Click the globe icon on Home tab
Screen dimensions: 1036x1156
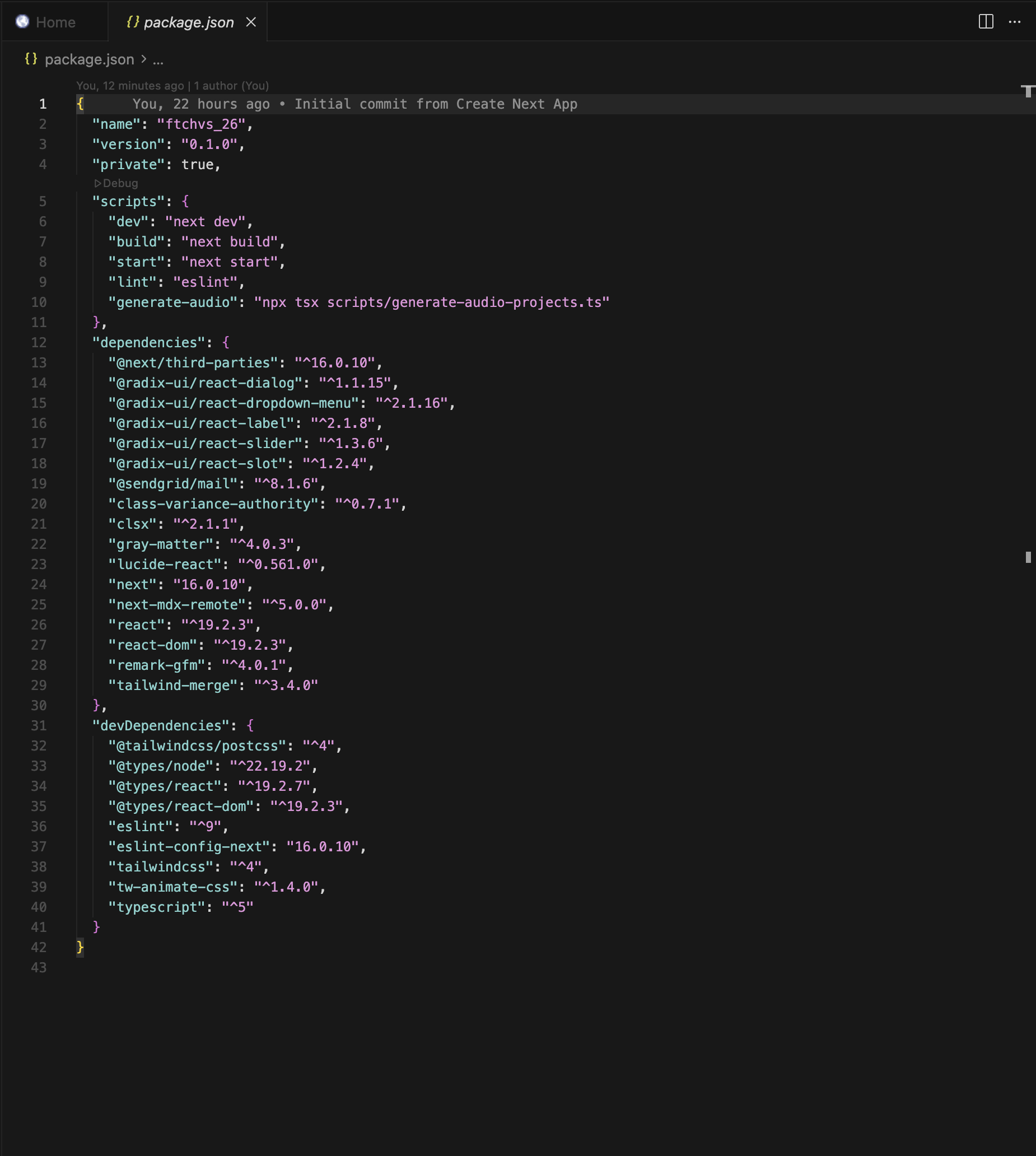coord(22,22)
